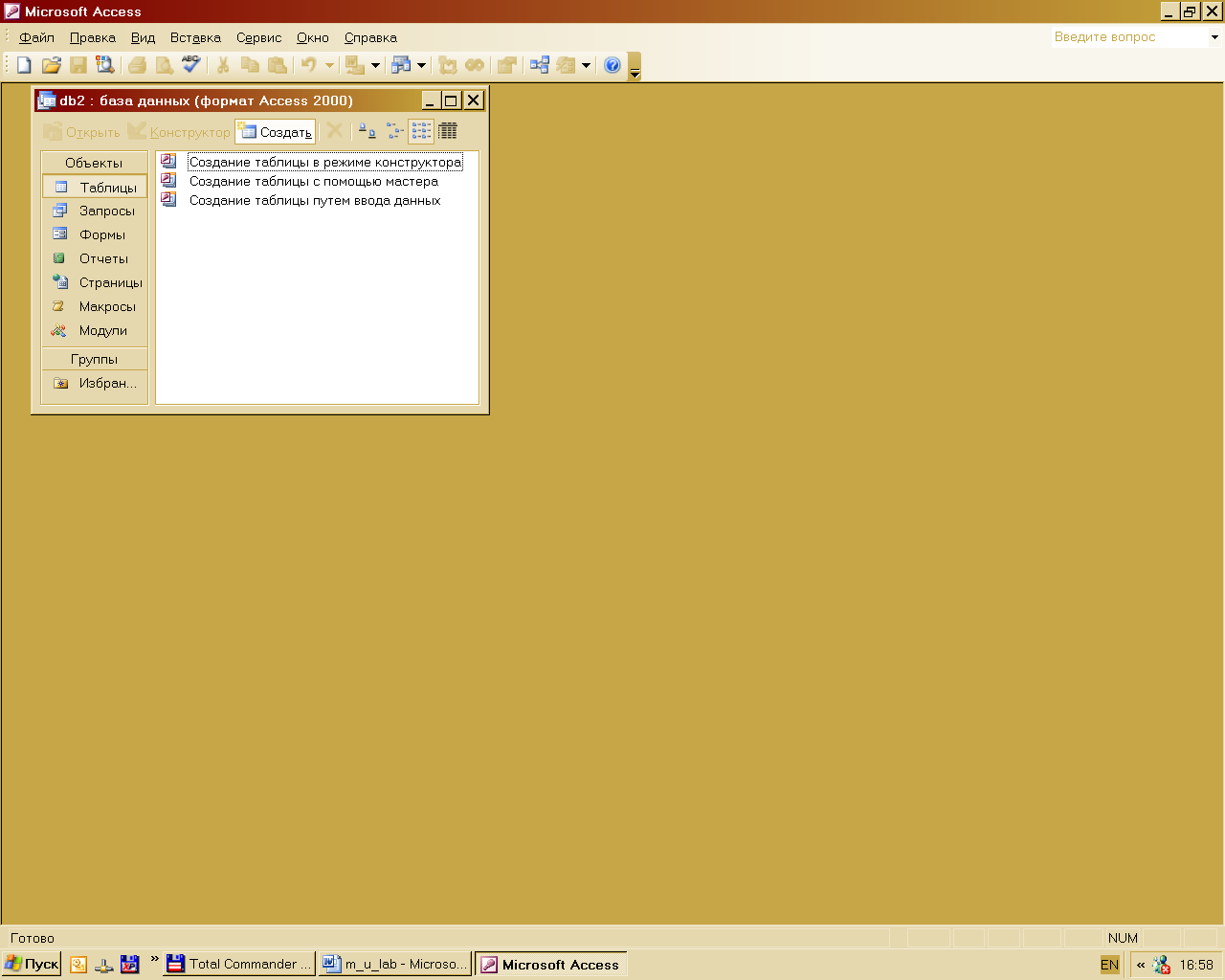Open the Relationships icon in toolbar

point(540,65)
